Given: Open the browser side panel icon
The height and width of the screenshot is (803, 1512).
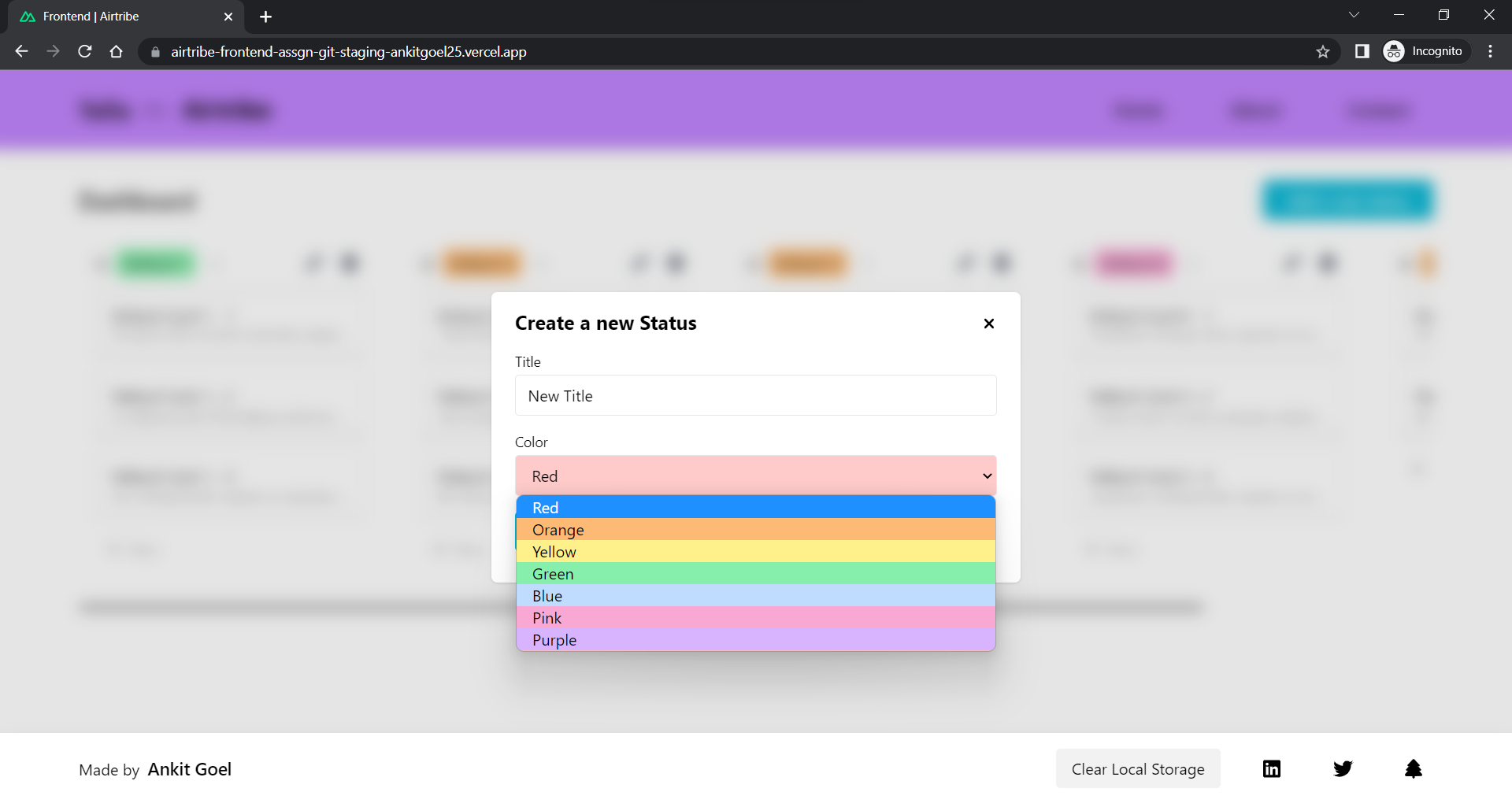Looking at the screenshot, I should pos(1362,51).
